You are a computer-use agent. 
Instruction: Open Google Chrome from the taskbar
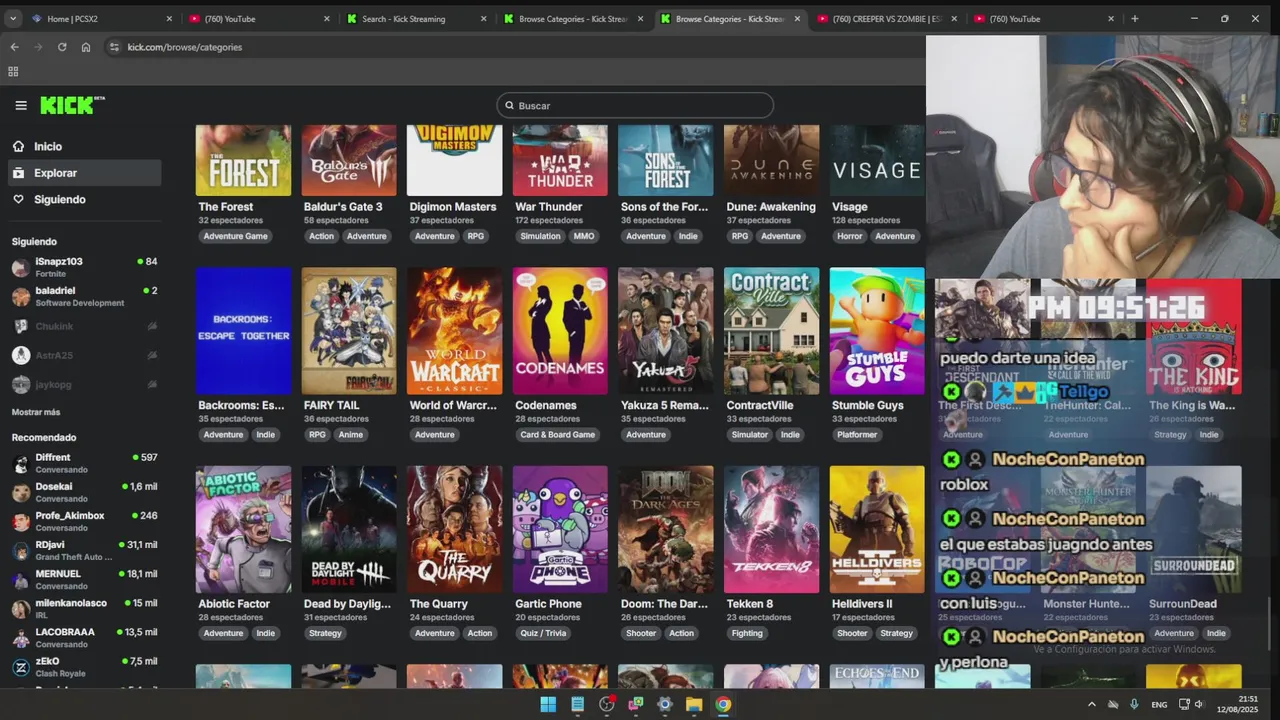pyautogui.click(x=723, y=704)
